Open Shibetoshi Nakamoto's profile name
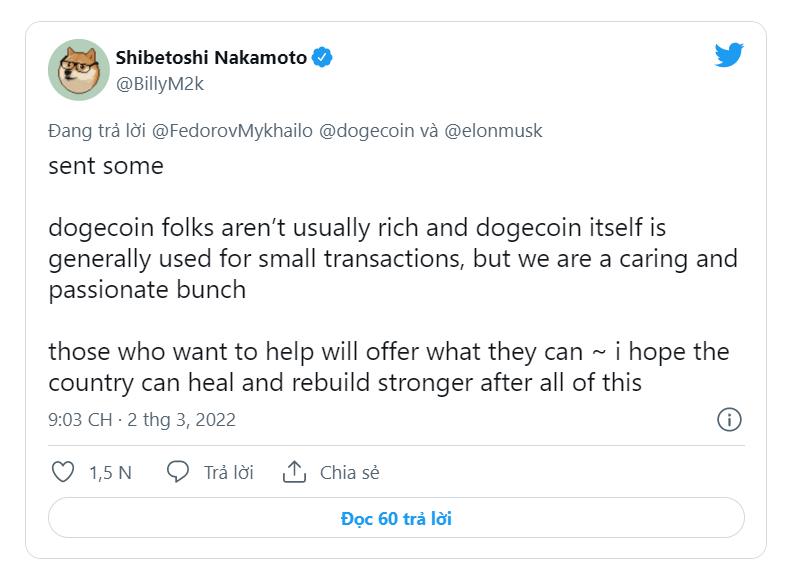The width and height of the screenshot is (794, 579). pyautogui.click(x=209, y=57)
